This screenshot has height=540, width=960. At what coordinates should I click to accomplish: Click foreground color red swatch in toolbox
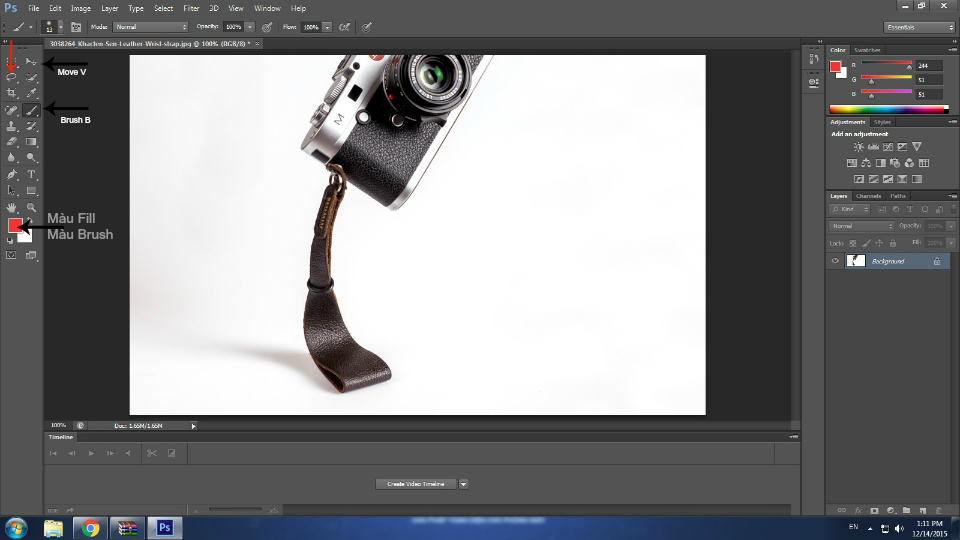[15, 226]
